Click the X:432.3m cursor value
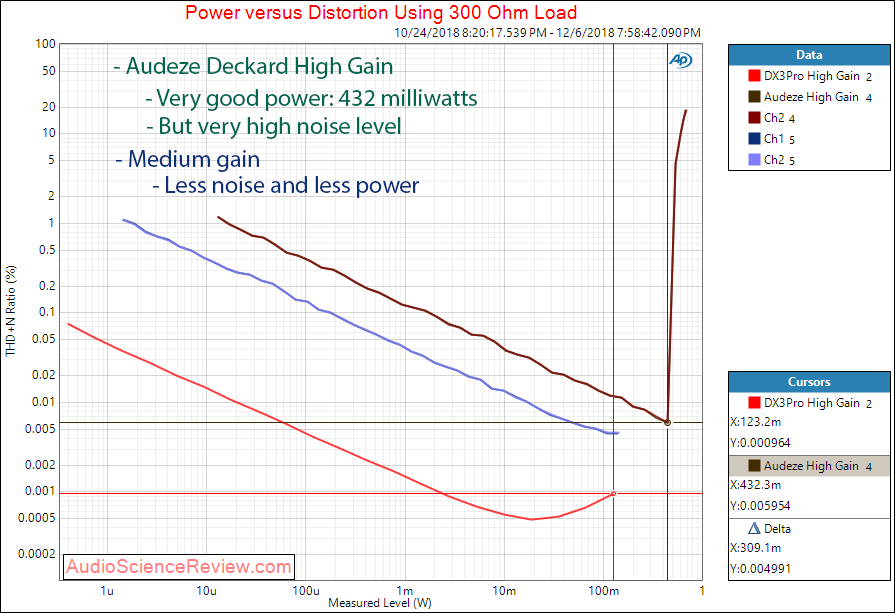The height and width of the screenshot is (613, 895). coord(756,485)
